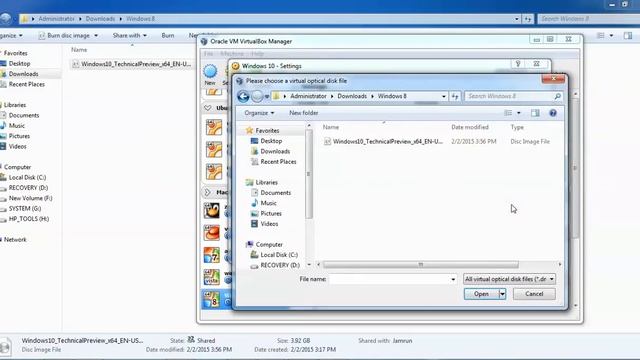The height and width of the screenshot is (360, 640).
Task: Open the Organize dropdown in dialog
Action: pos(259,113)
